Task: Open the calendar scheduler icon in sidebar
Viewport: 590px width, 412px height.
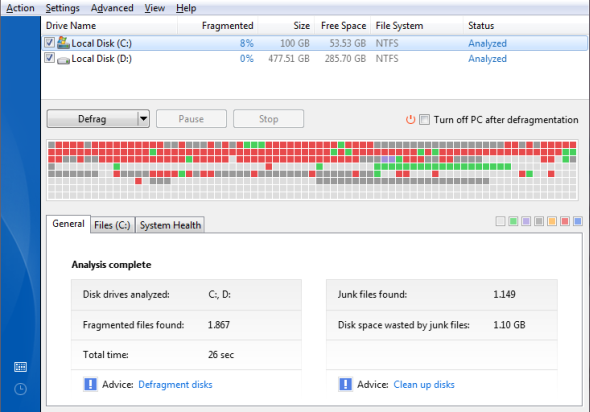Action: pos(20,367)
